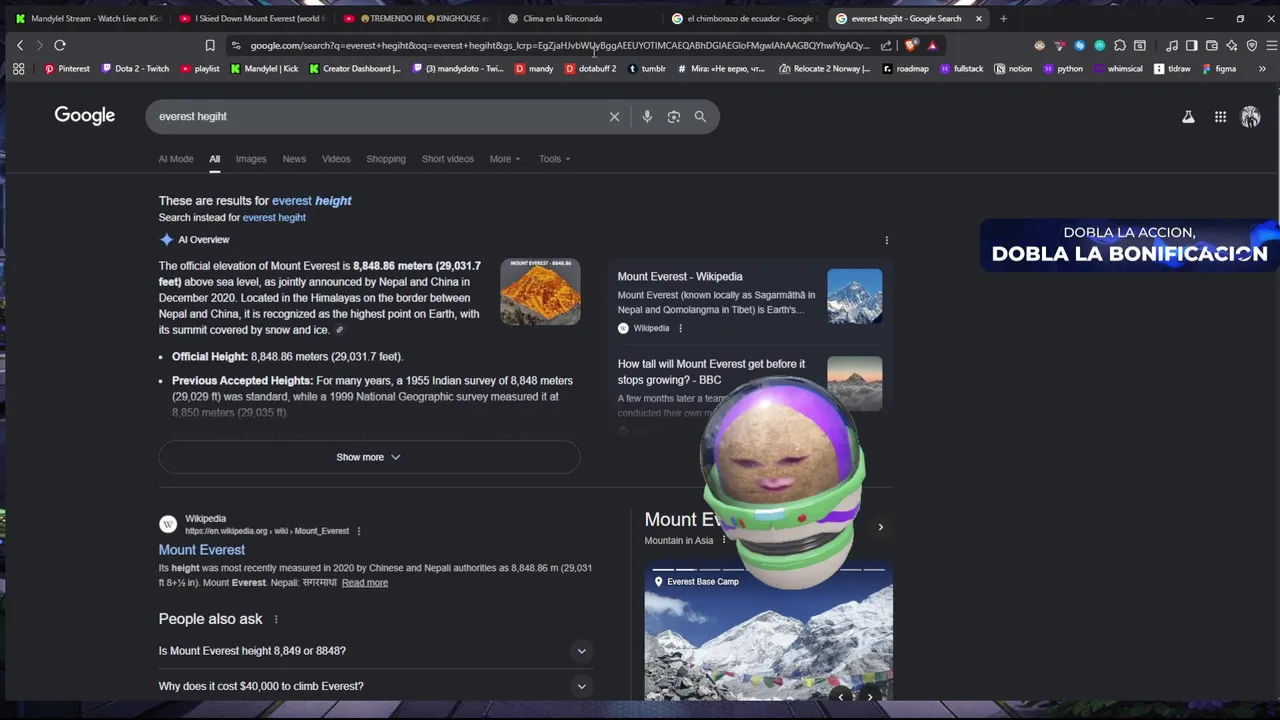Click corrected 'everest height' link
Image resolution: width=1280 pixels, height=720 pixels.
click(x=312, y=201)
